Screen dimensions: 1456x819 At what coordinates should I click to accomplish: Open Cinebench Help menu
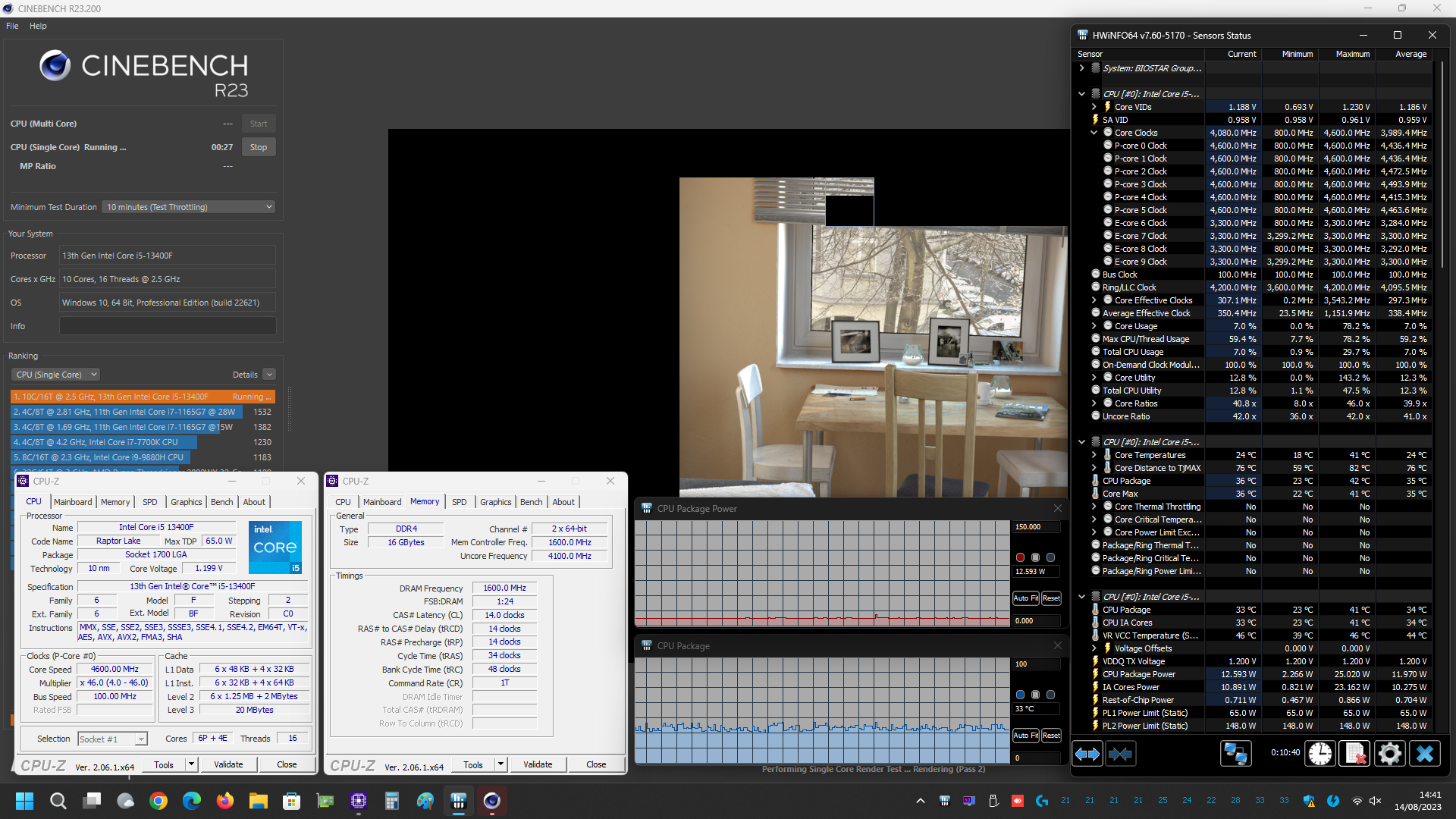click(38, 26)
